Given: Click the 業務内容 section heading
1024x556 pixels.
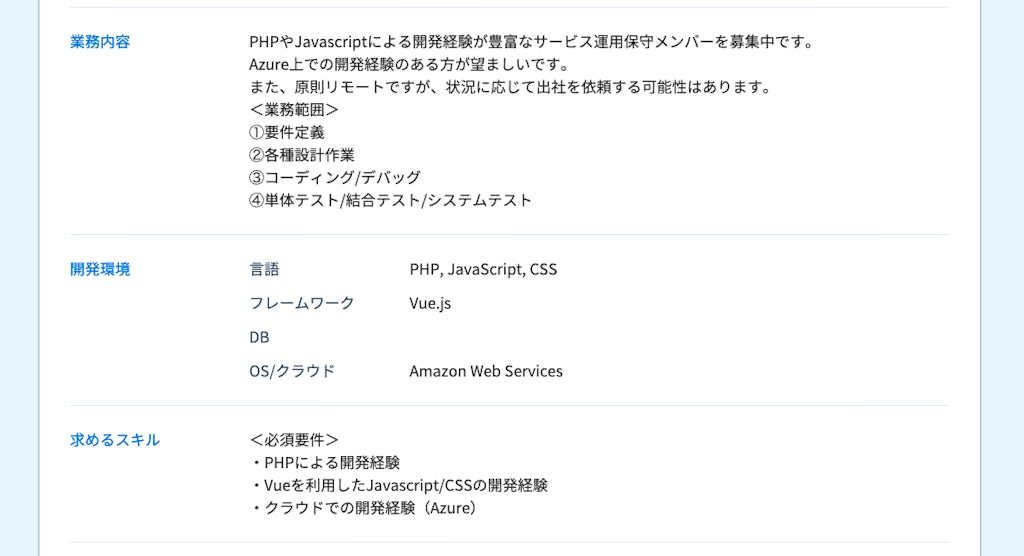Looking at the screenshot, I should [100, 42].
